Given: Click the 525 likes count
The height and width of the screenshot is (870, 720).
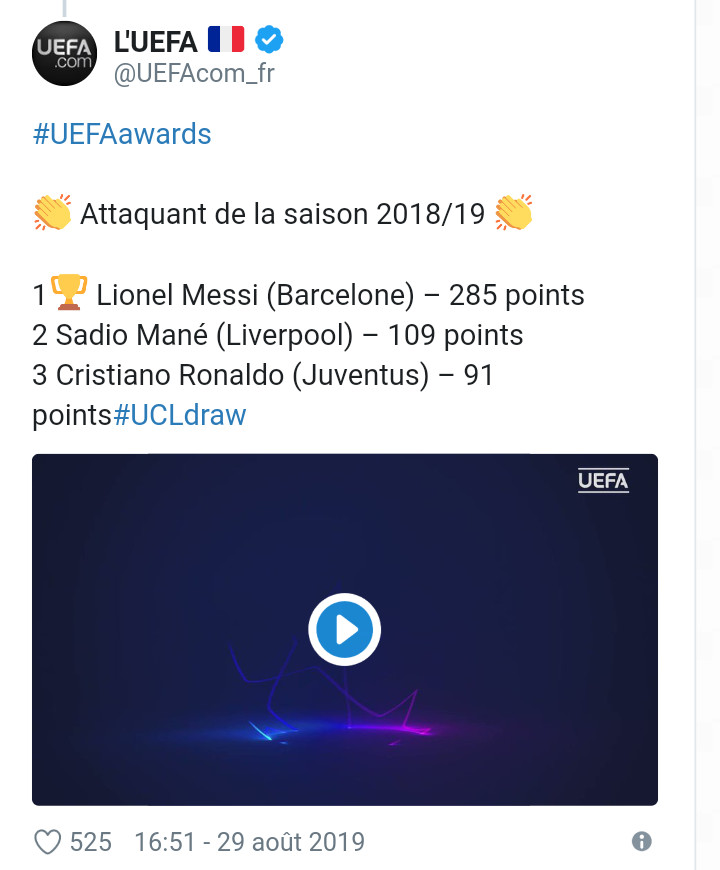Looking at the screenshot, I should [x=91, y=842].
